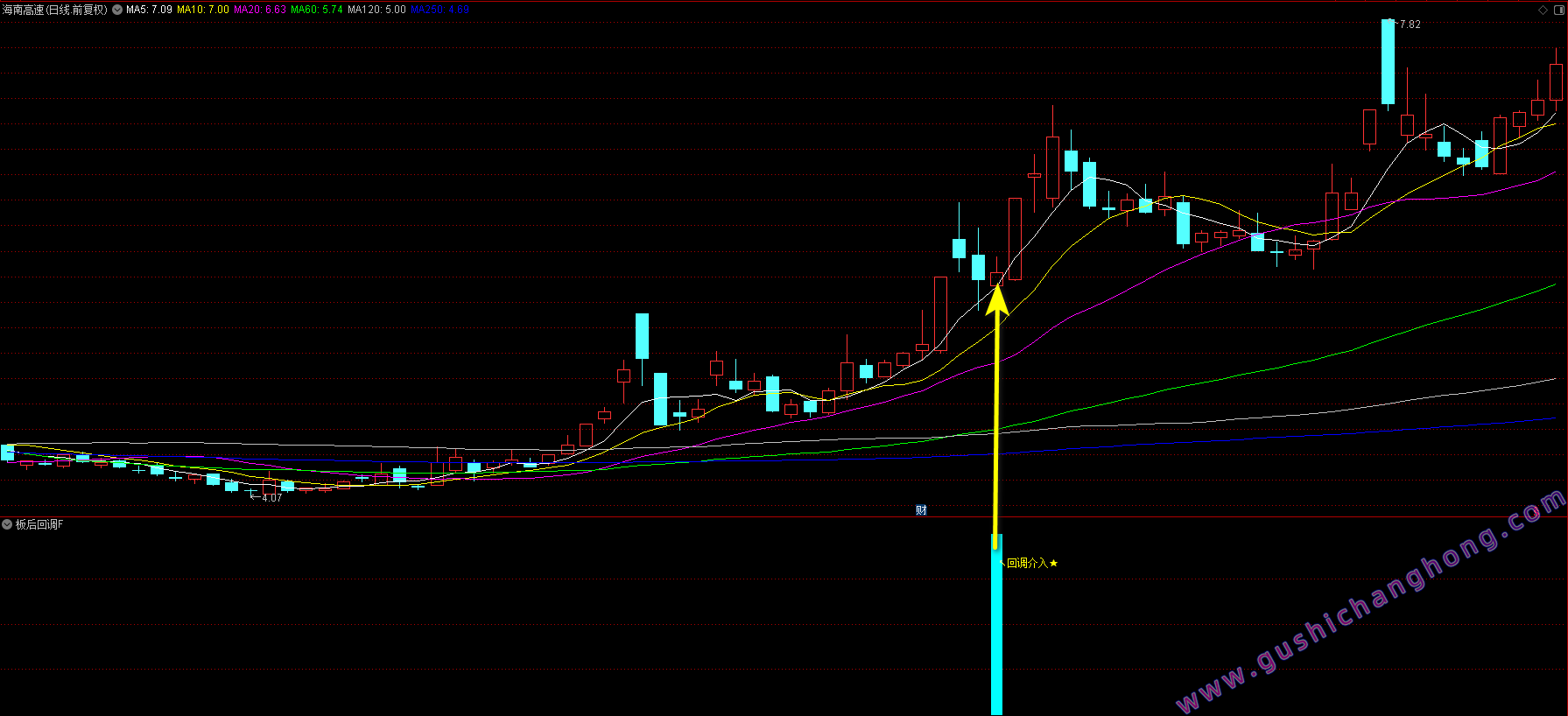
Task: Select the 海南高速(日线 前复权) chart title
Action: click(54, 10)
